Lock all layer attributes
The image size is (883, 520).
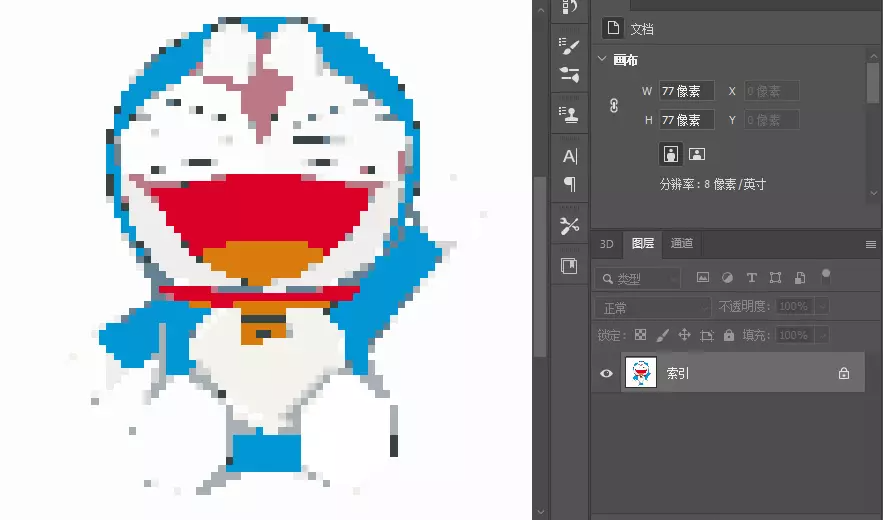coord(729,335)
